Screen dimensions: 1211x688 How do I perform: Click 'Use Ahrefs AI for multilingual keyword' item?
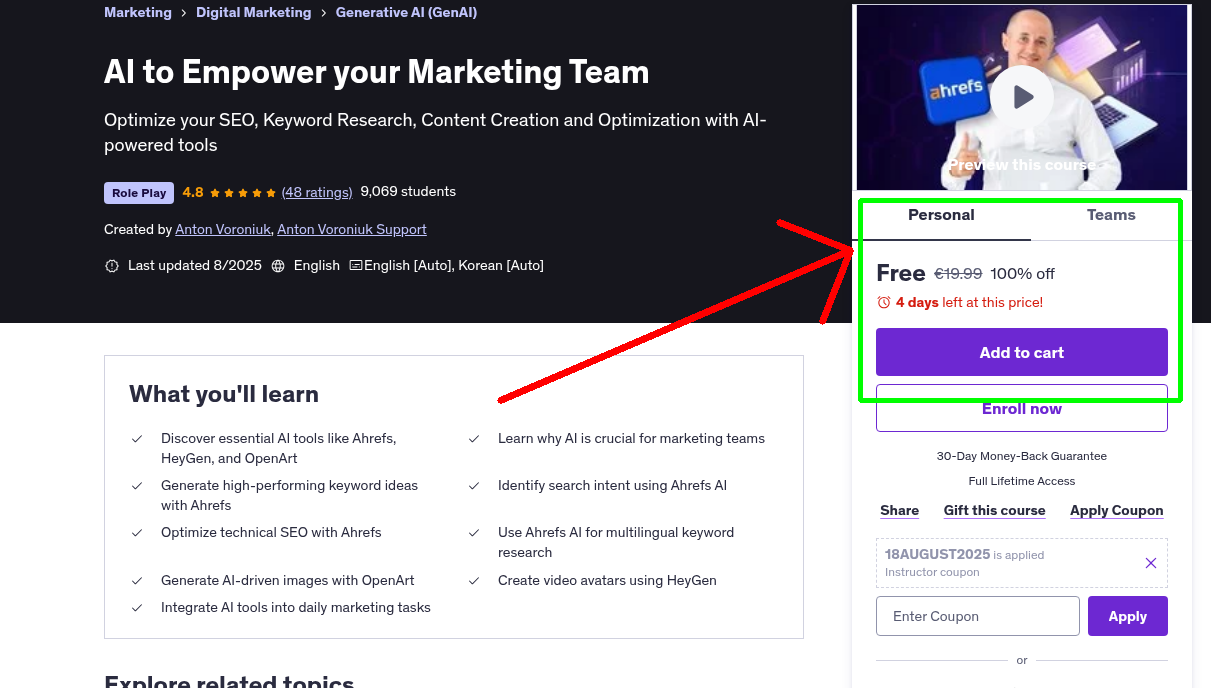click(x=616, y=542)
